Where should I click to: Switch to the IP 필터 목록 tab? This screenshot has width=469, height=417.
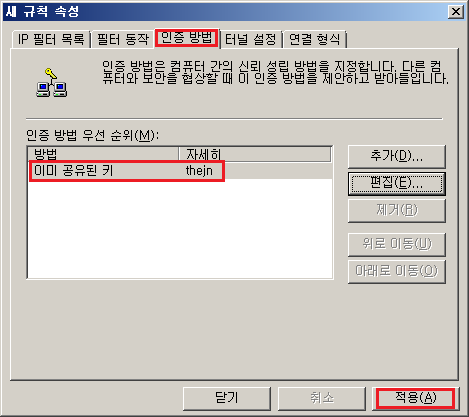point(51,39)
